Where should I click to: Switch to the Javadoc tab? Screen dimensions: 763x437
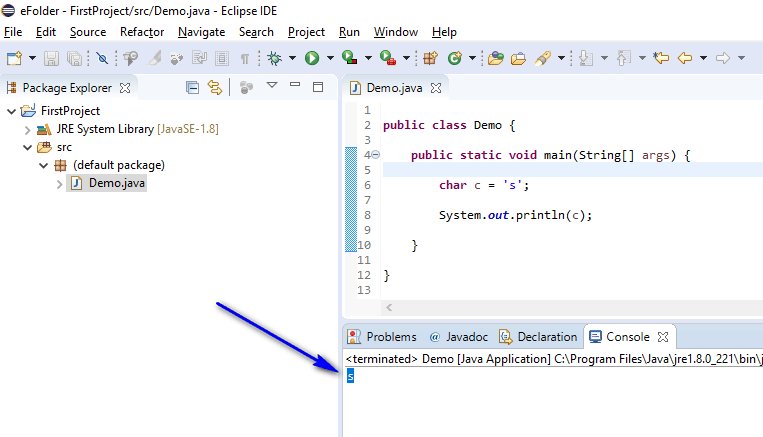[x=458, y=337]
